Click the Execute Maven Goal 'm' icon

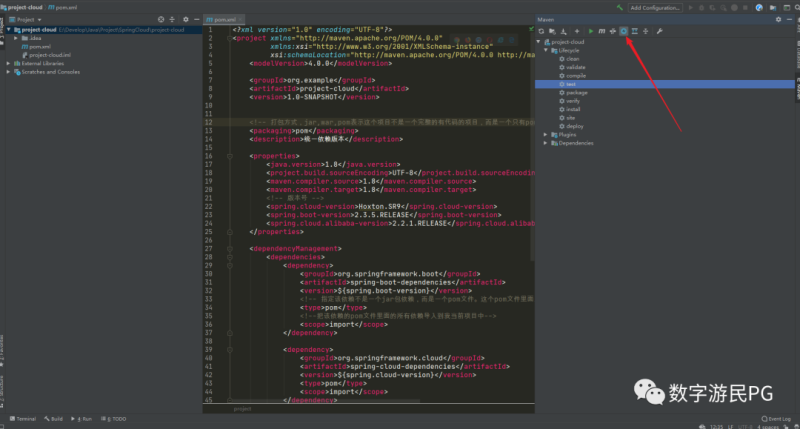coord(601,31)
